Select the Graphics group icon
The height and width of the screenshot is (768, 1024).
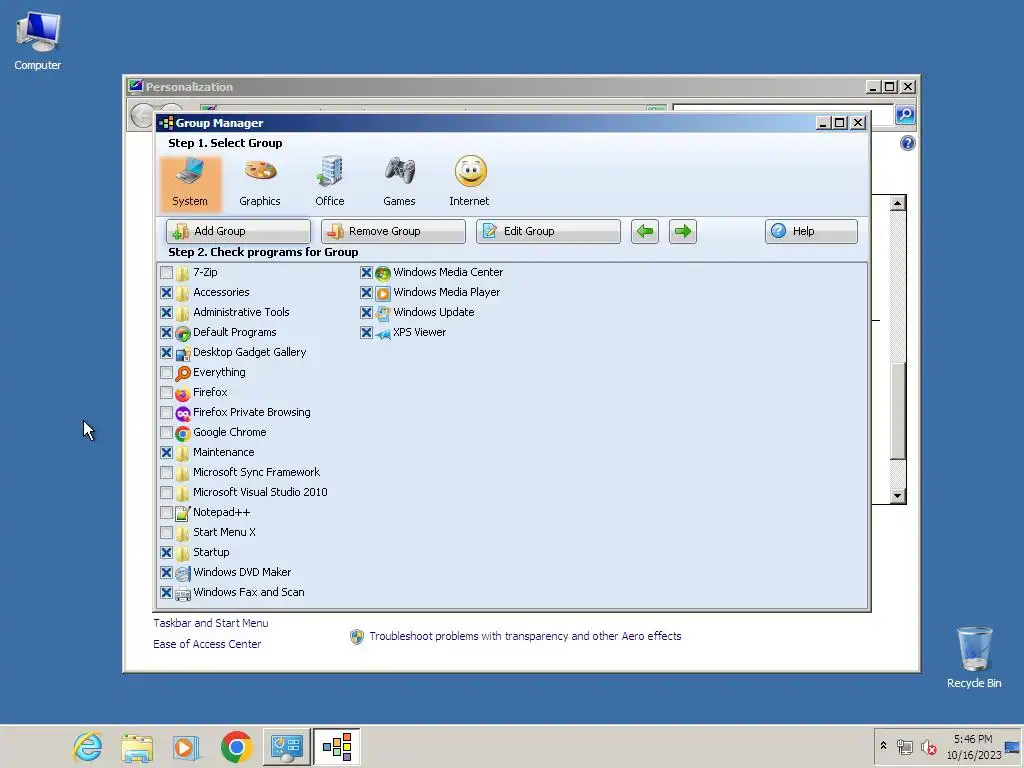point(260,183)
